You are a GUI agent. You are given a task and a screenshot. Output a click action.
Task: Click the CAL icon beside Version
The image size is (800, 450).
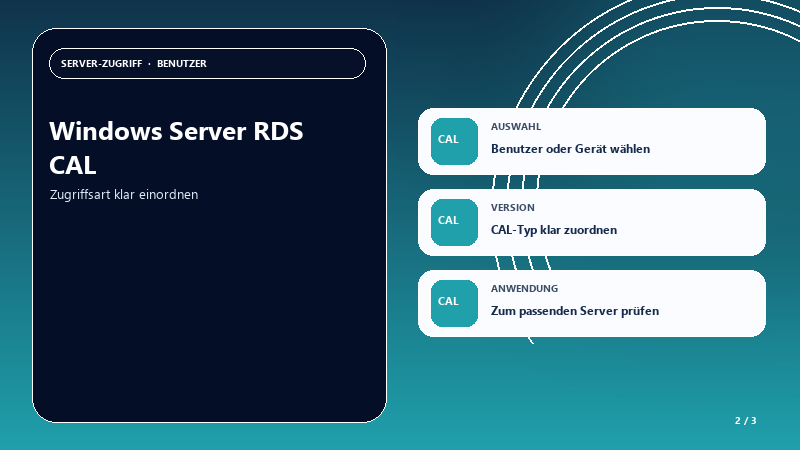[454, 222]
